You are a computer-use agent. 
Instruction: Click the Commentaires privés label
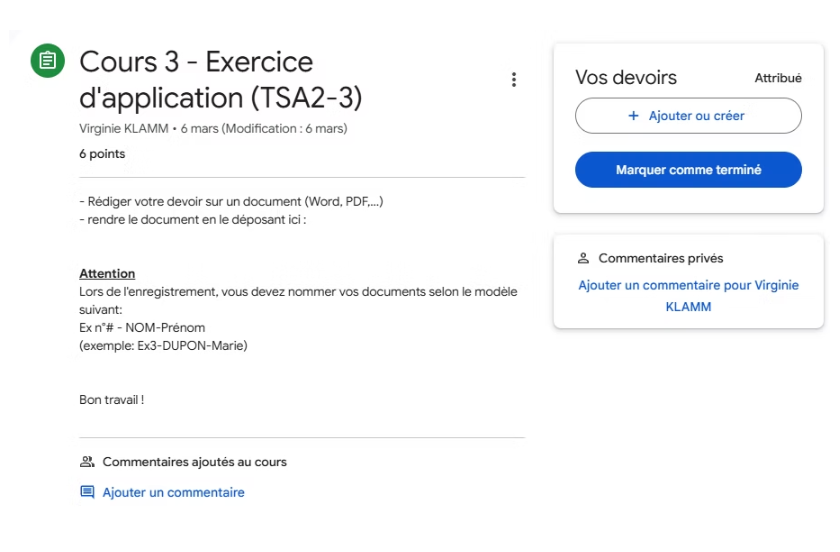[660, 258]
